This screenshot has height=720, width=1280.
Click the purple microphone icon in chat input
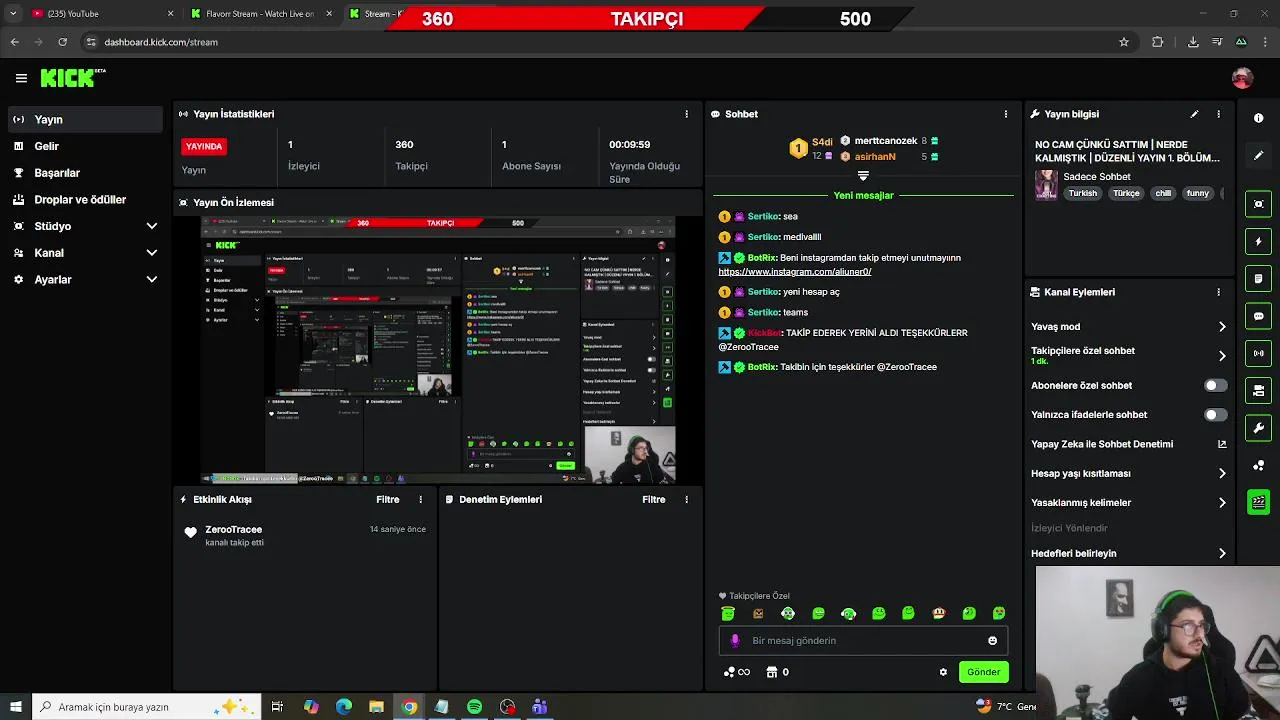[736, 641]
